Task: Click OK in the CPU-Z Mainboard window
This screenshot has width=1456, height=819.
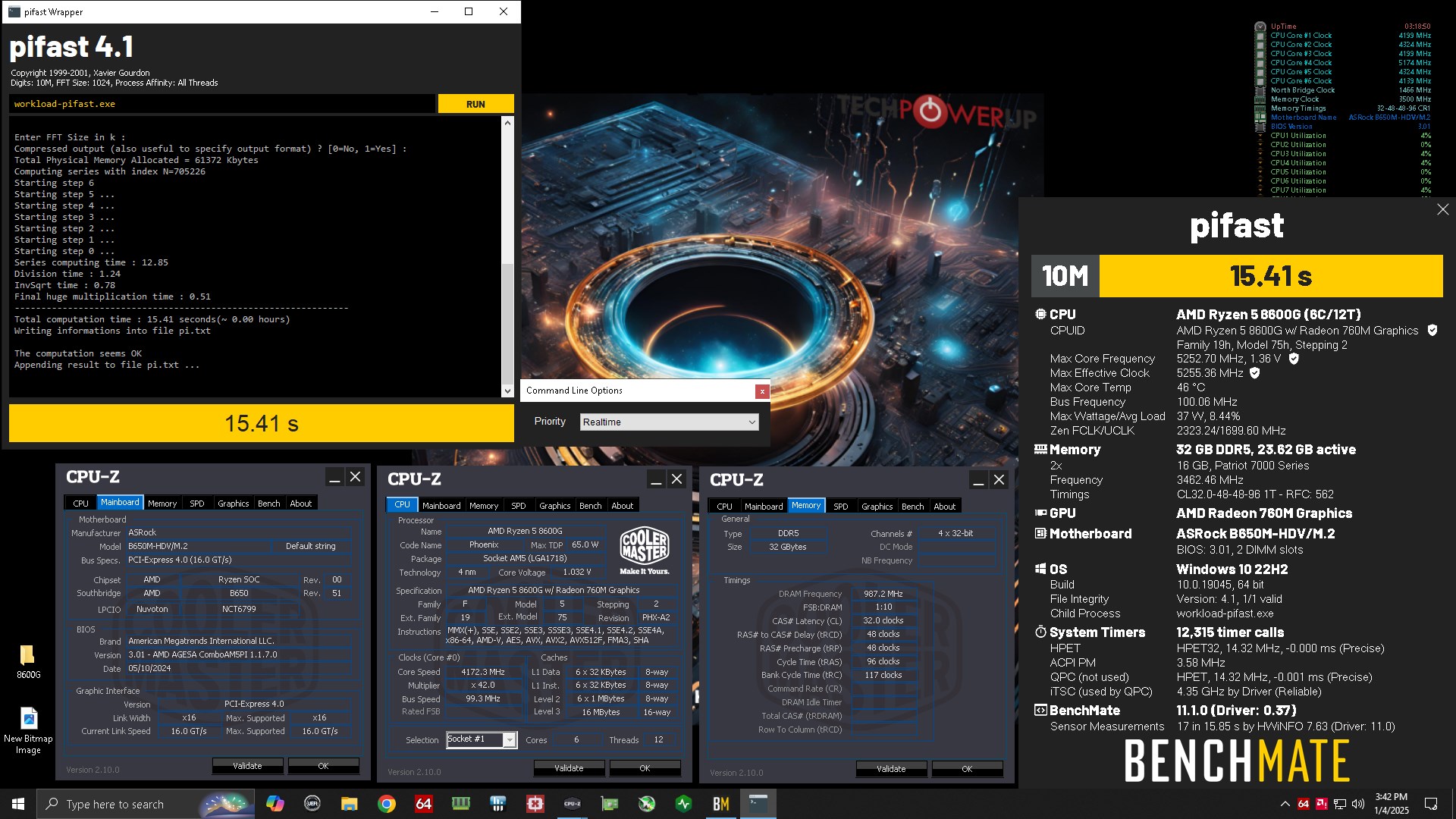Action: 323,766
